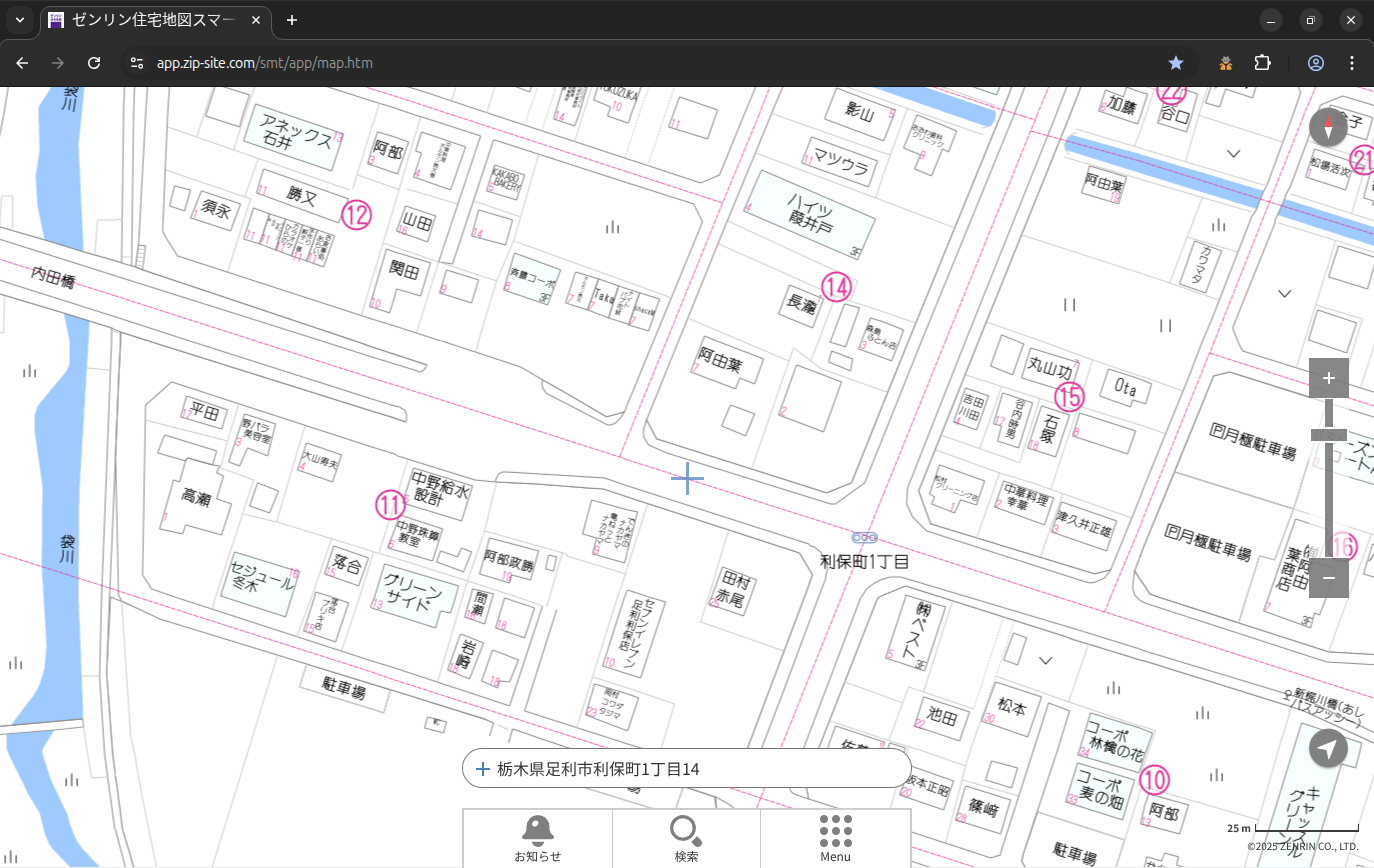
Task: Zoom out with the minus button
Action: [x=1328, y=578]
